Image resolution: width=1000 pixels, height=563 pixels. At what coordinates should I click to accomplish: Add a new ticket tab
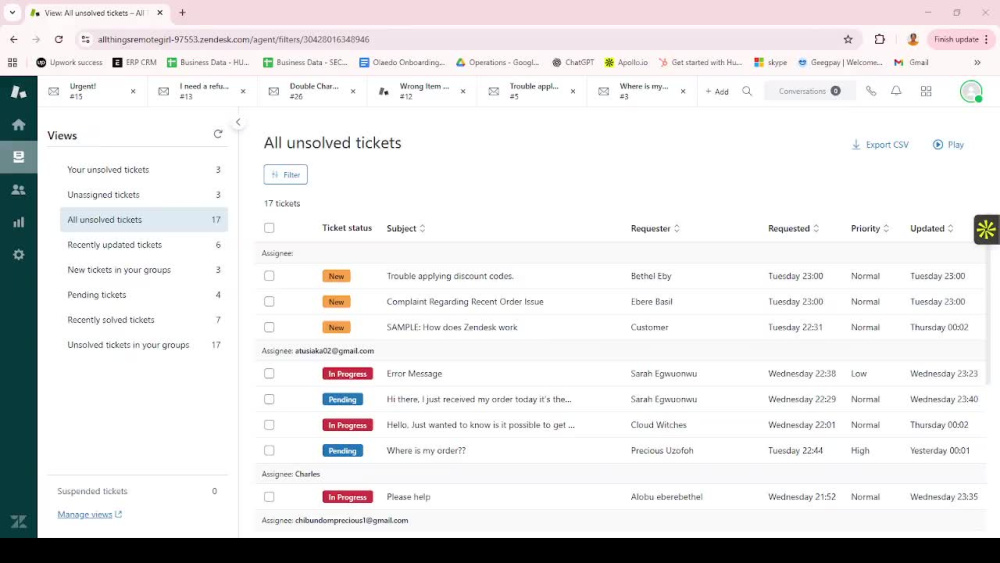(717, 91)
